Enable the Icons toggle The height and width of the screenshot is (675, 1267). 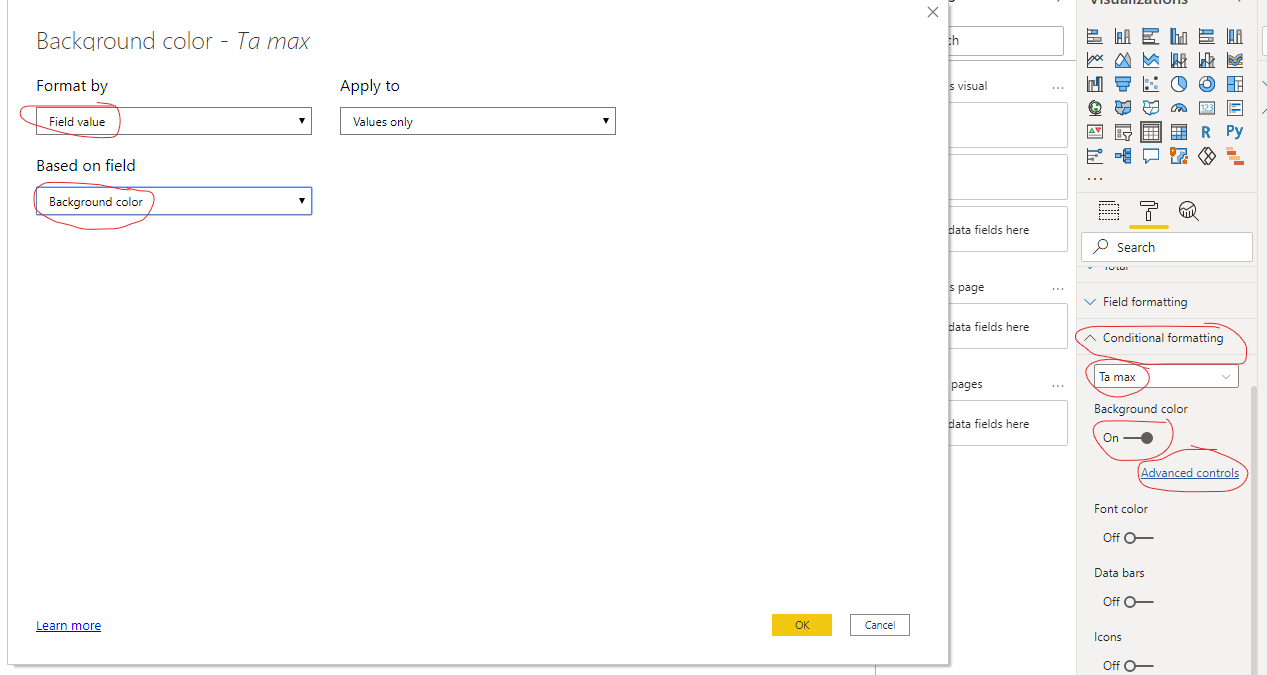pos(1138,665)
